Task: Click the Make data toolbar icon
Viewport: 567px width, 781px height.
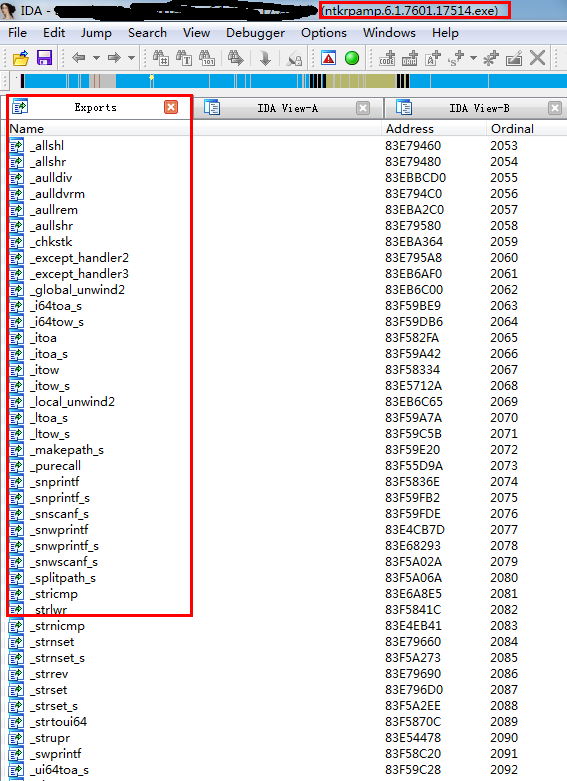Action: click(x=410, y=58)
